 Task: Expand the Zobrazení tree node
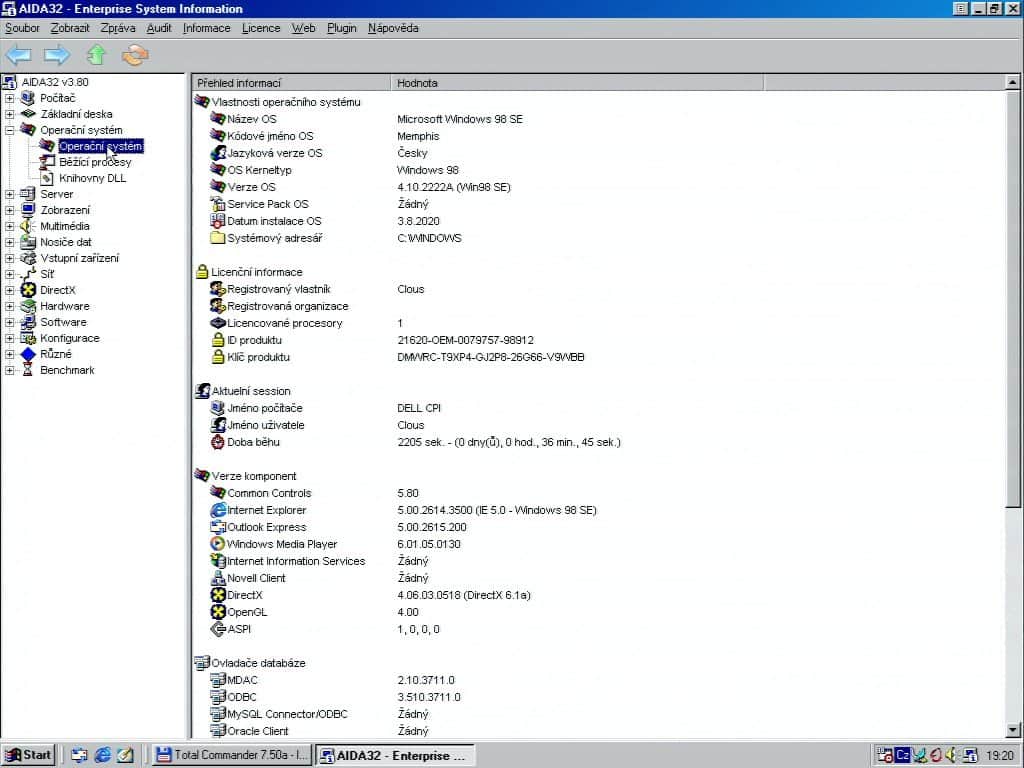[x=9, y=210]
